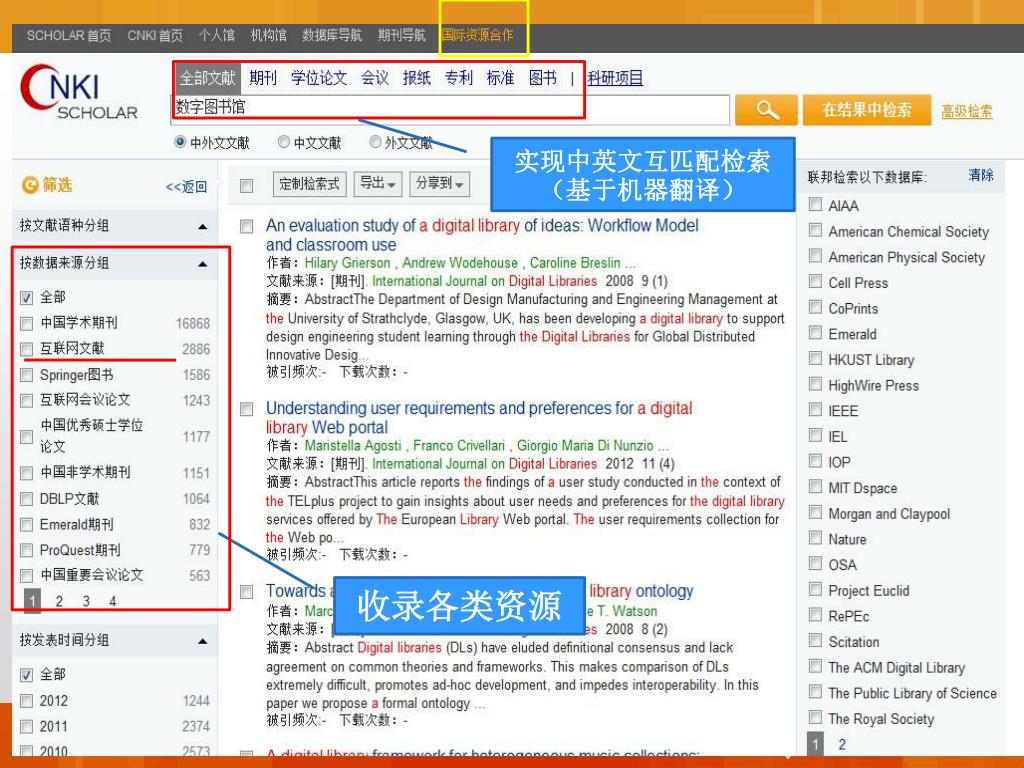This screenshot has height=768, width=1024.
Task: Select the 全部文献 tab
Action: [x=208, y=78]
